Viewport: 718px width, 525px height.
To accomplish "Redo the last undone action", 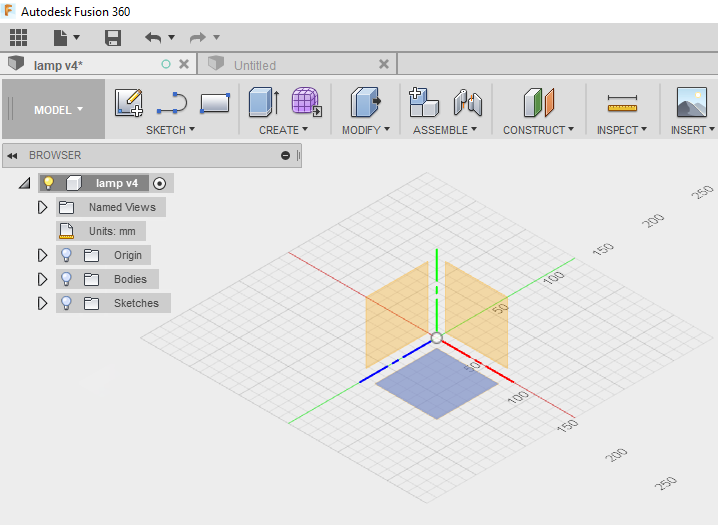I will 198,38.
